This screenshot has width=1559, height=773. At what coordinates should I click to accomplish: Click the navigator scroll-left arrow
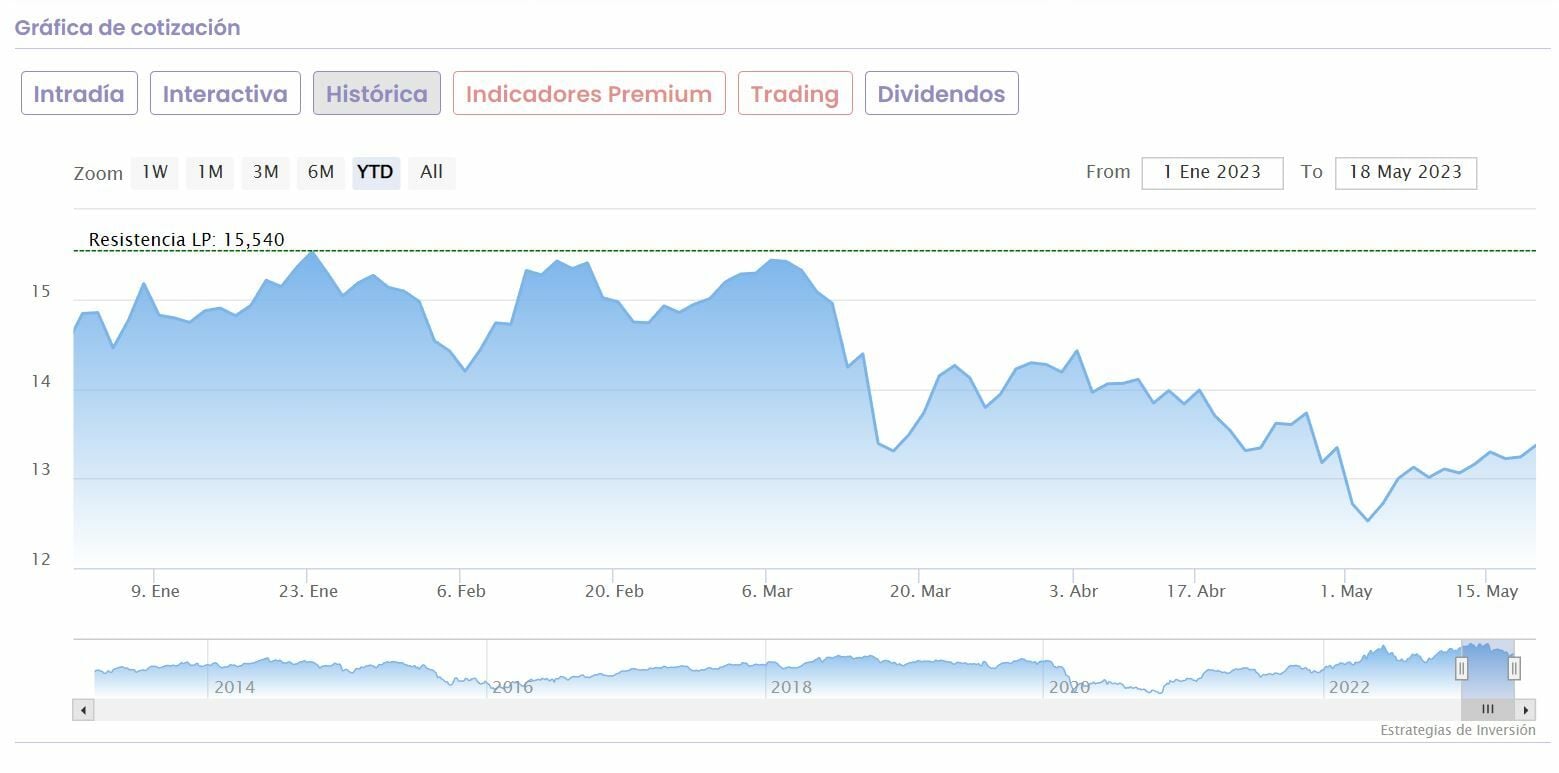(84, 710)
